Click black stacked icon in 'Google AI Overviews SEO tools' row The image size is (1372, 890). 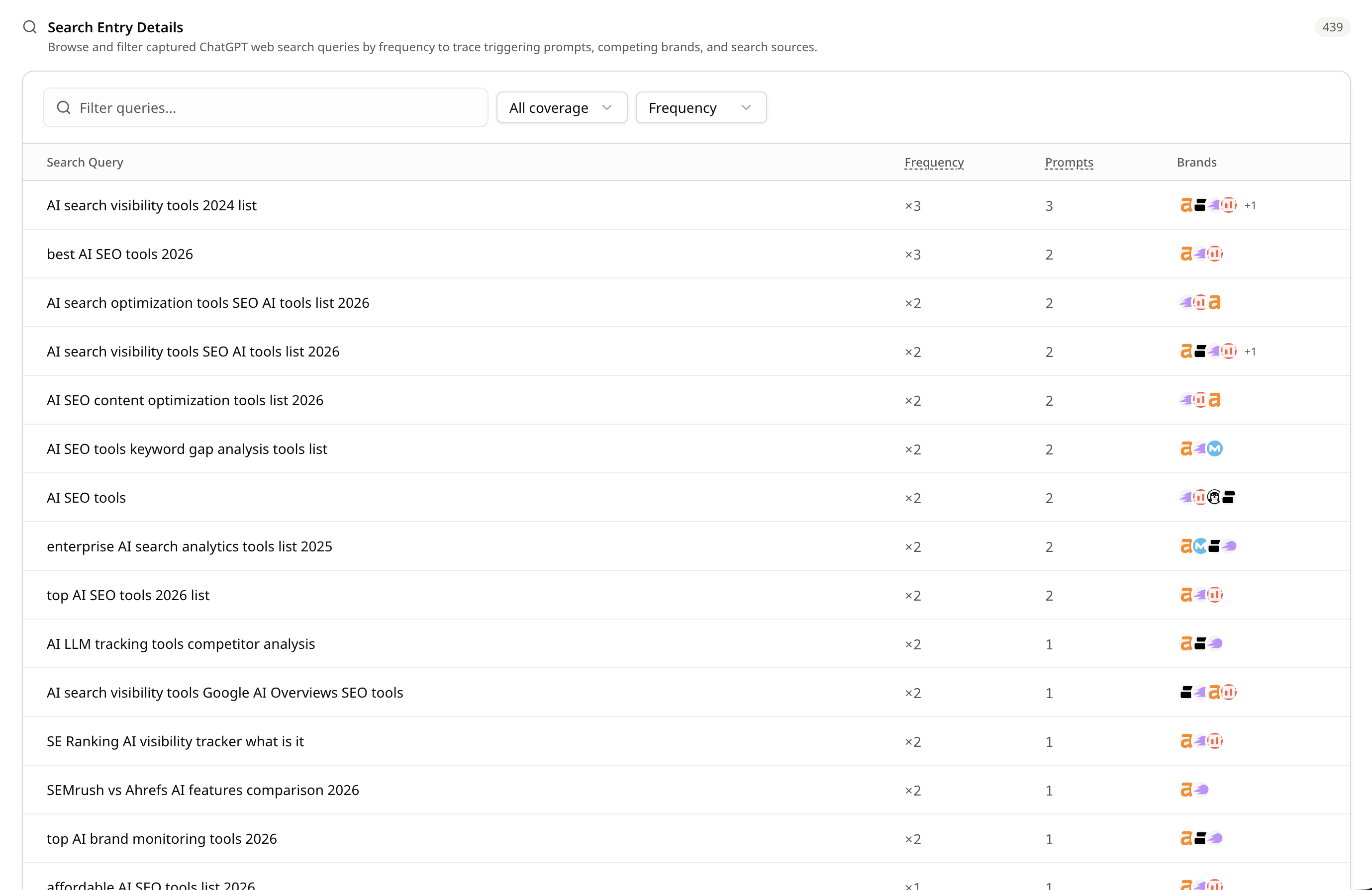click(x=1186, y=693)
